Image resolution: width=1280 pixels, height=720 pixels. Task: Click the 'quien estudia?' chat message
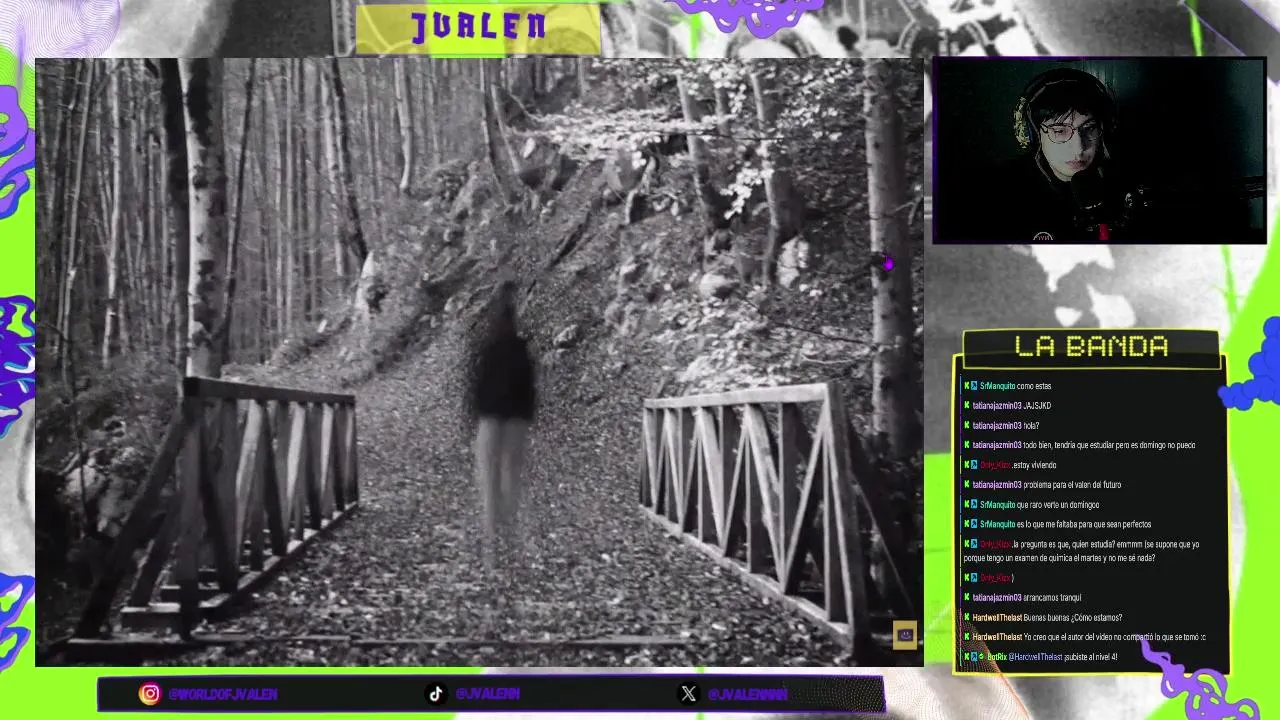click(1081, 551)
